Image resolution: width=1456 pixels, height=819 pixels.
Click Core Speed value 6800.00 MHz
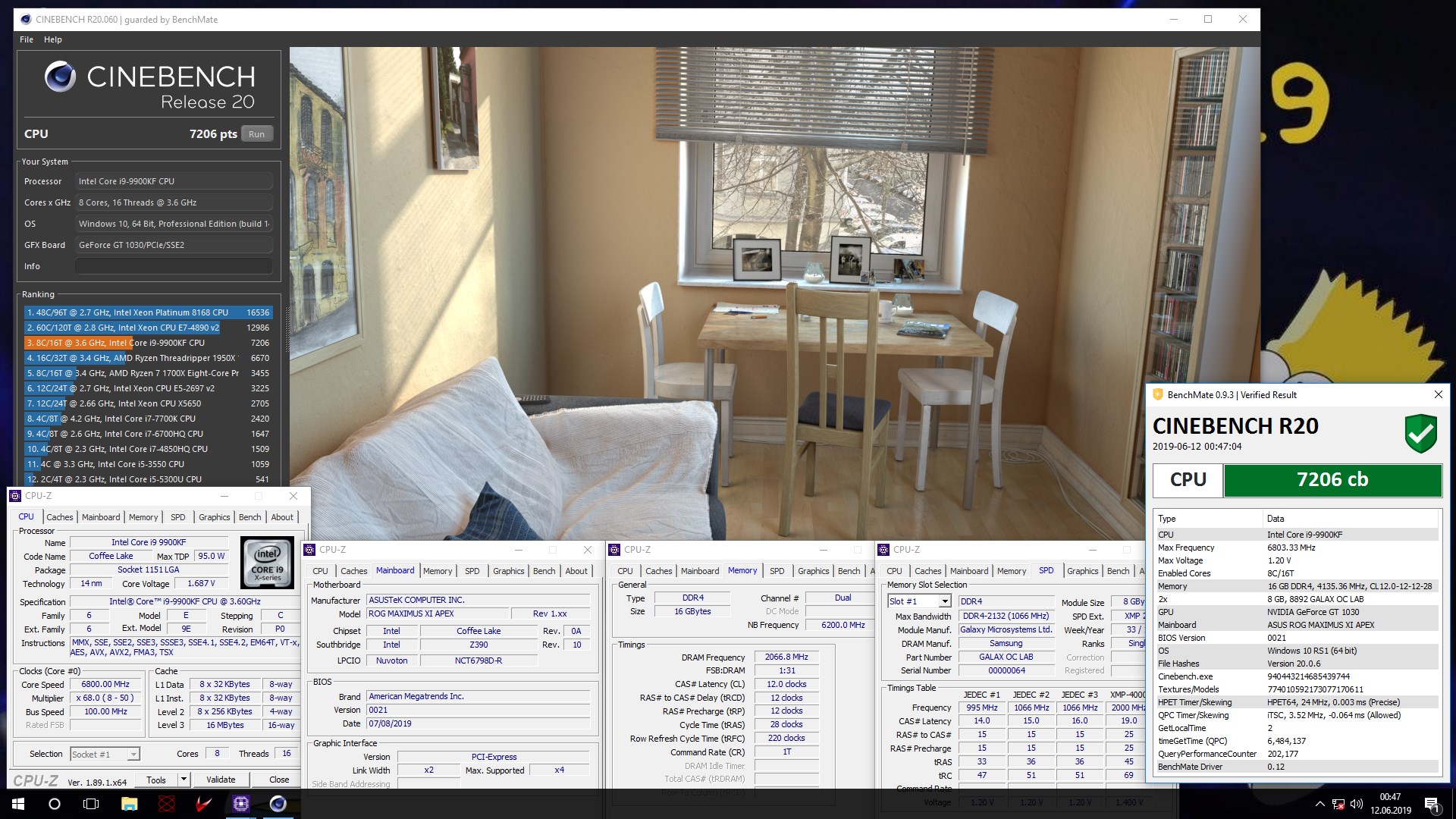tap(105, 684)
